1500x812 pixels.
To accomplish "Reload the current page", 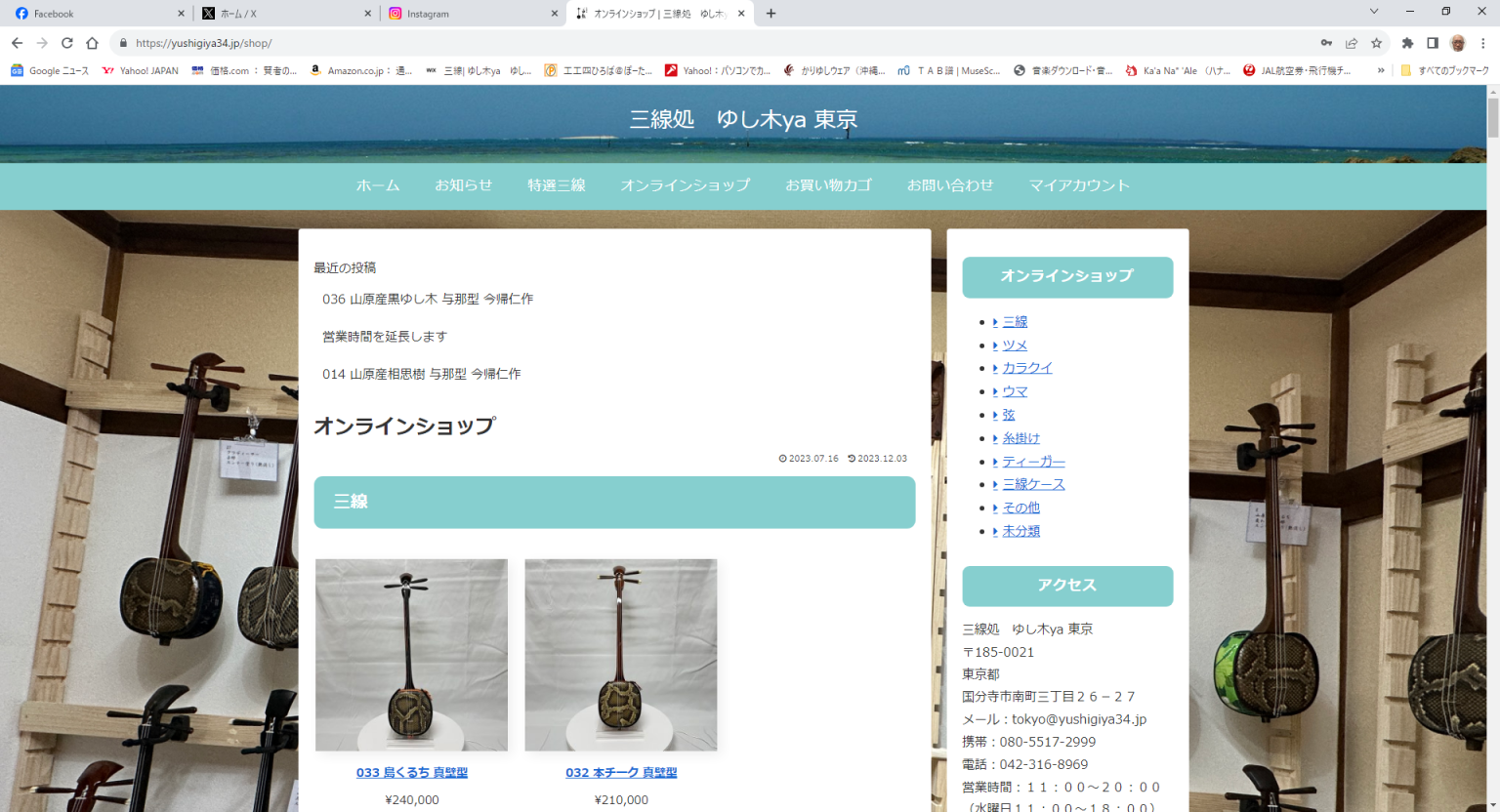I will (x=67, y=43).
